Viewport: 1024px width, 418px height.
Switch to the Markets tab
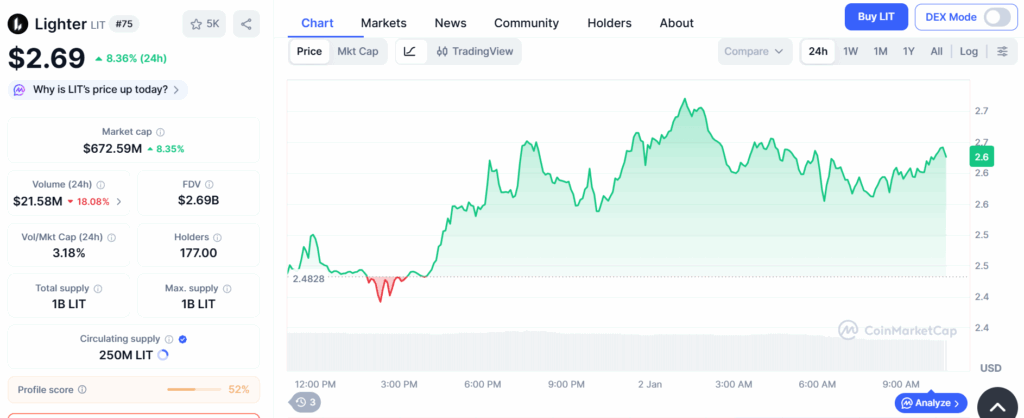click(x=384, y=23)
